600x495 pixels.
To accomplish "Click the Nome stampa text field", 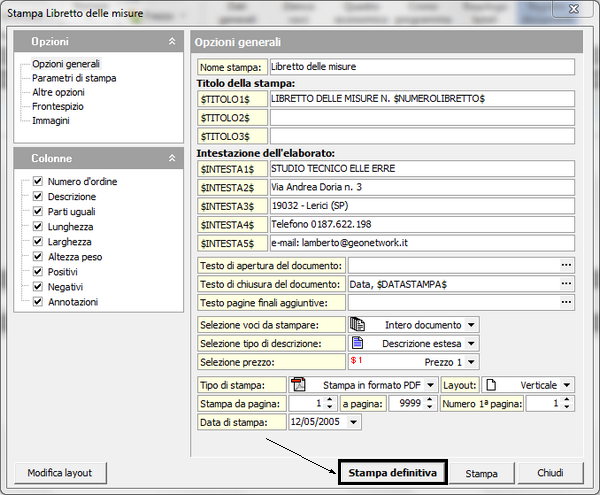I will tap(422, 67).
